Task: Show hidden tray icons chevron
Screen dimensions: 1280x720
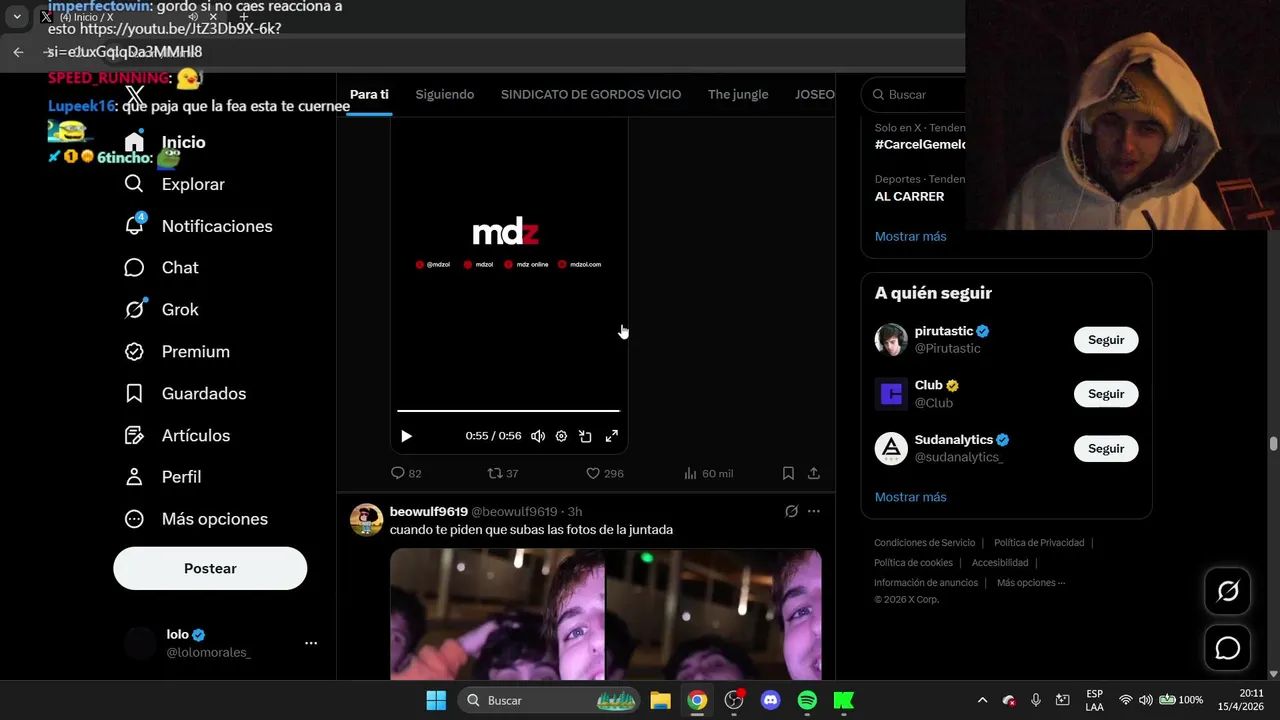Action: coord(982,700)
